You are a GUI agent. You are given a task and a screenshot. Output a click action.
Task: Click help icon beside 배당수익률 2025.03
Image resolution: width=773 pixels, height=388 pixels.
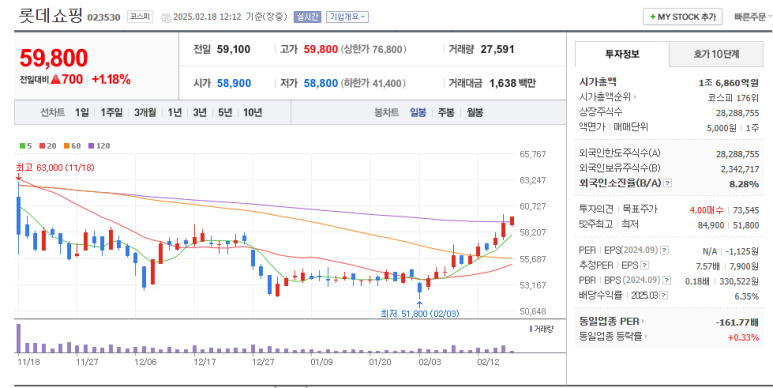664,295
